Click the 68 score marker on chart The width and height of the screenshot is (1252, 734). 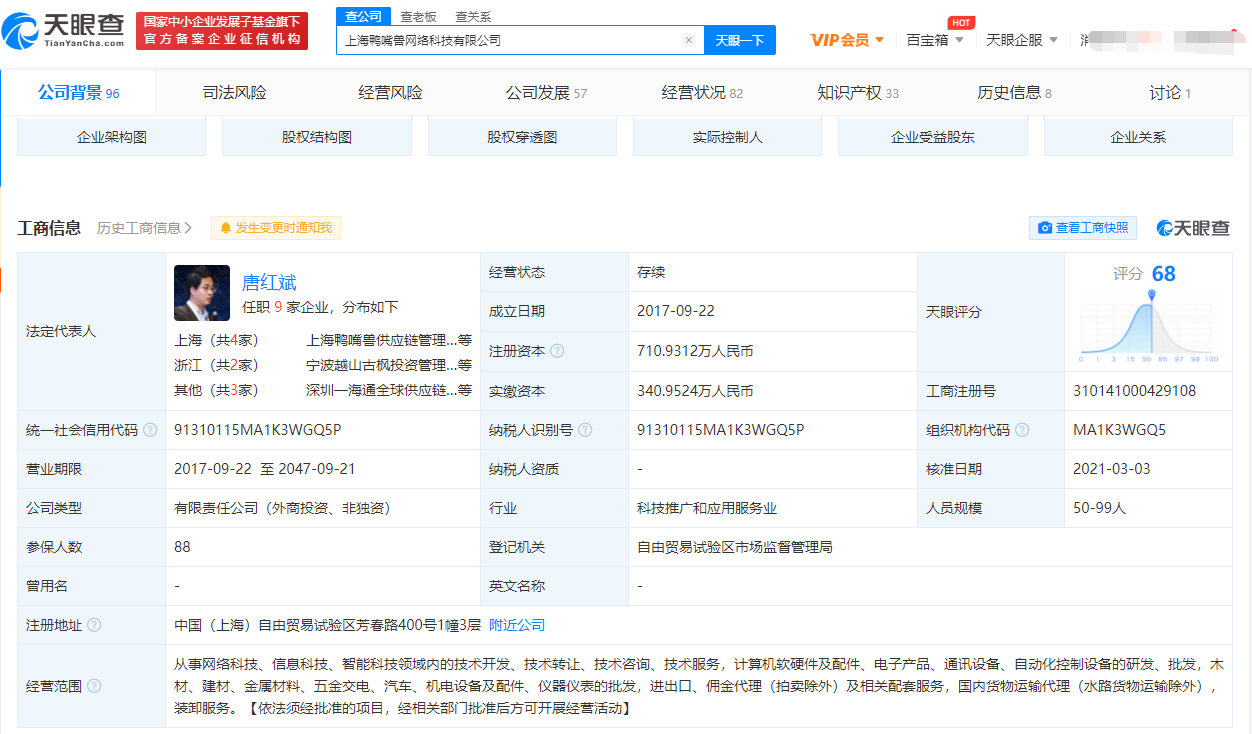coord(1152,295)
